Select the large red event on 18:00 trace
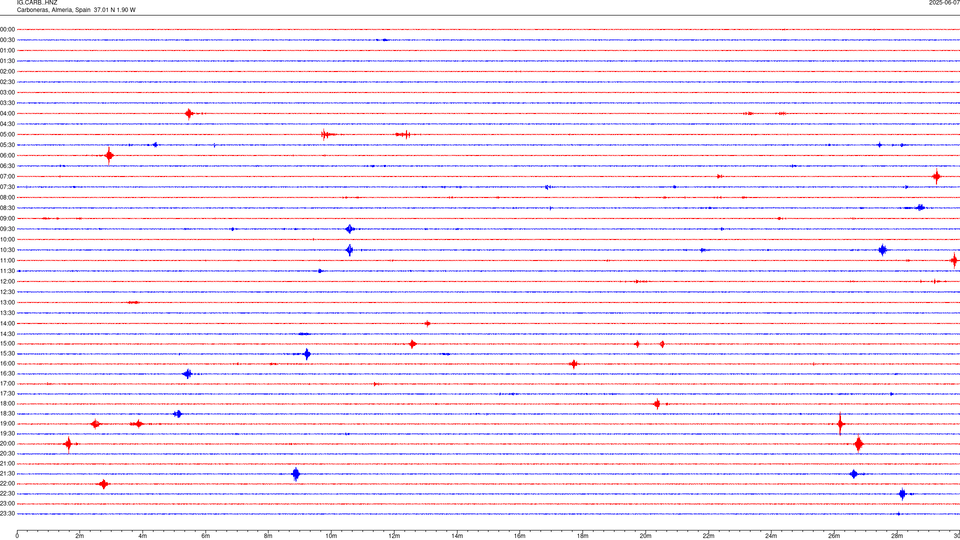Viewport: 960px width, 540px height. [x=657, y=403]
